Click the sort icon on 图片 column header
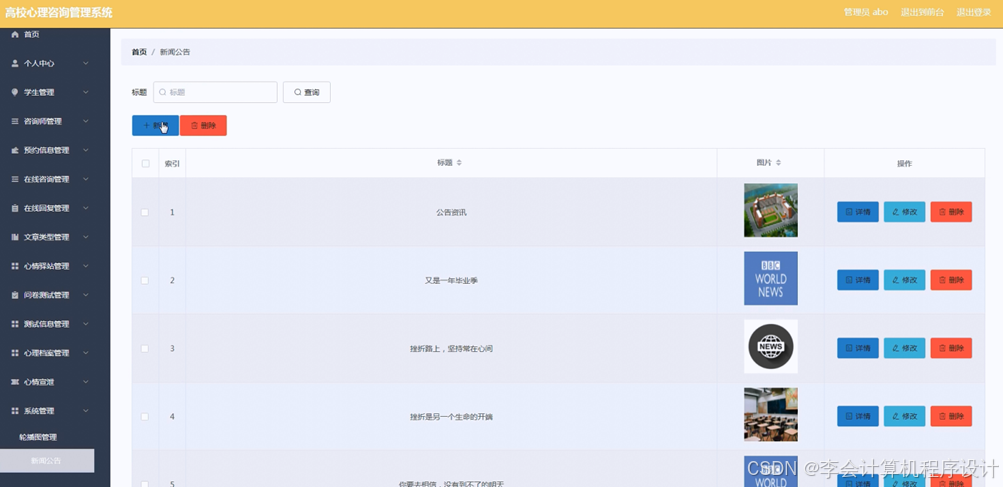 coord(778,163)
